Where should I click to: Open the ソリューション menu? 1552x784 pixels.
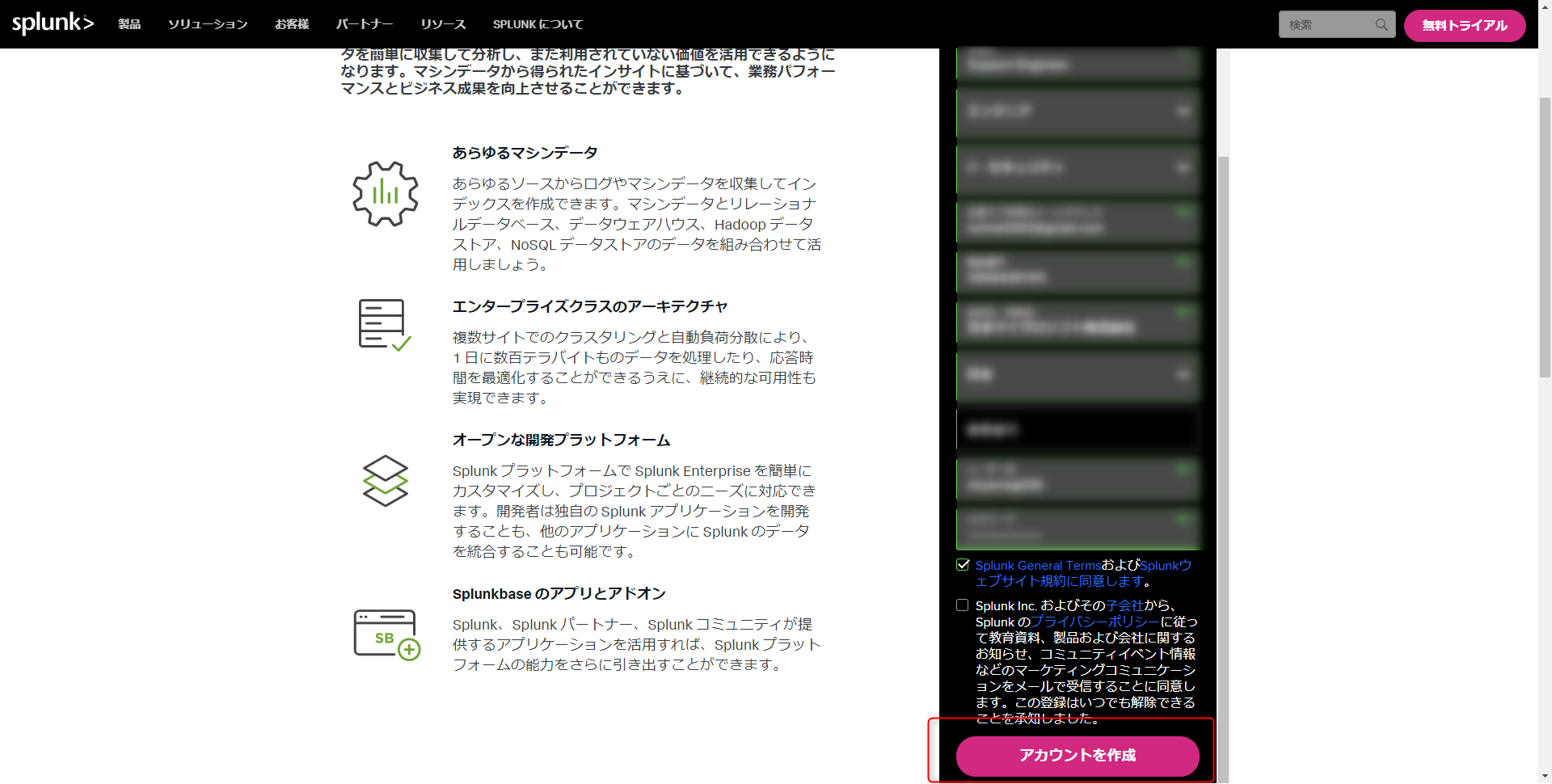tap(208, 24)
